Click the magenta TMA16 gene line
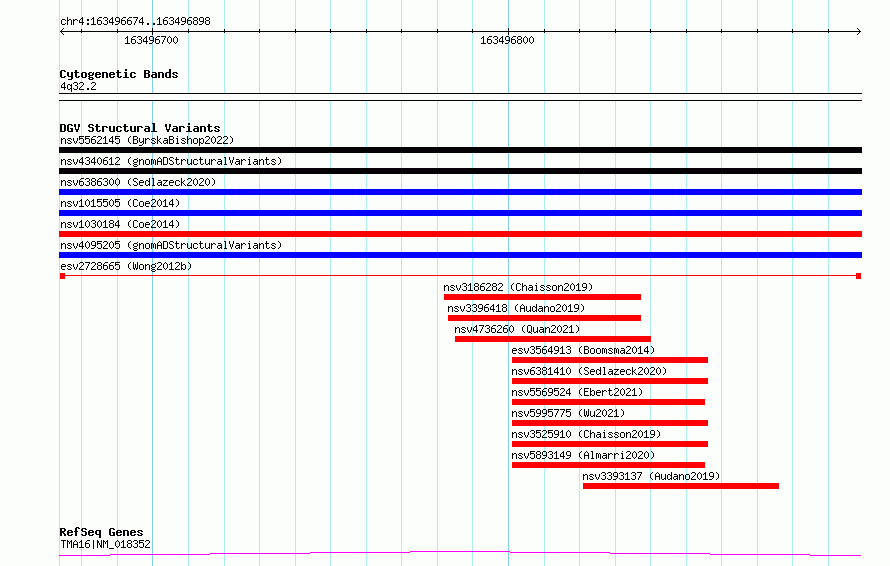 (460, 553)
